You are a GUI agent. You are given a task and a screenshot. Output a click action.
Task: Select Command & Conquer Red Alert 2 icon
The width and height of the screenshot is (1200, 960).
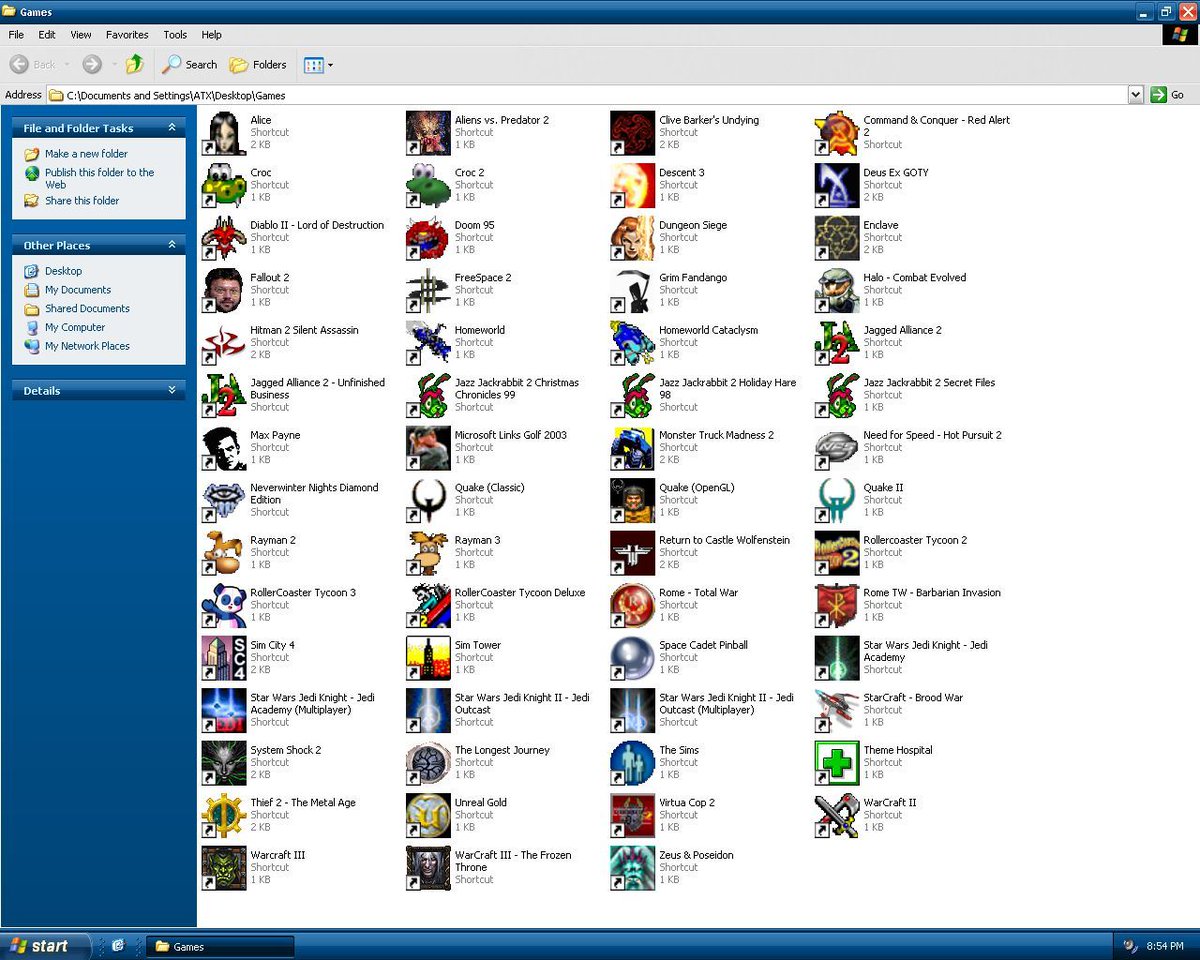tap(837, 133)
